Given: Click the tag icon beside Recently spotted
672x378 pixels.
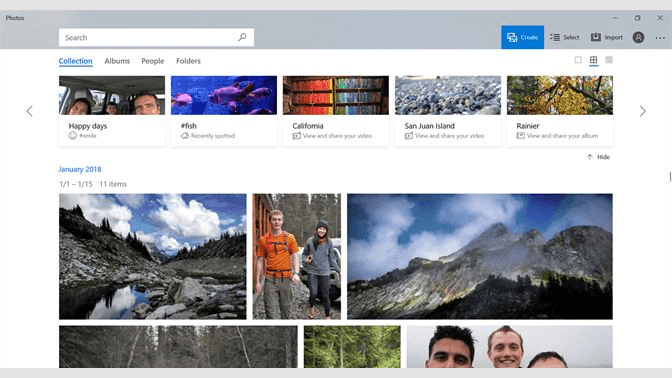Looking at the screenshot, I should click(185, 136).
